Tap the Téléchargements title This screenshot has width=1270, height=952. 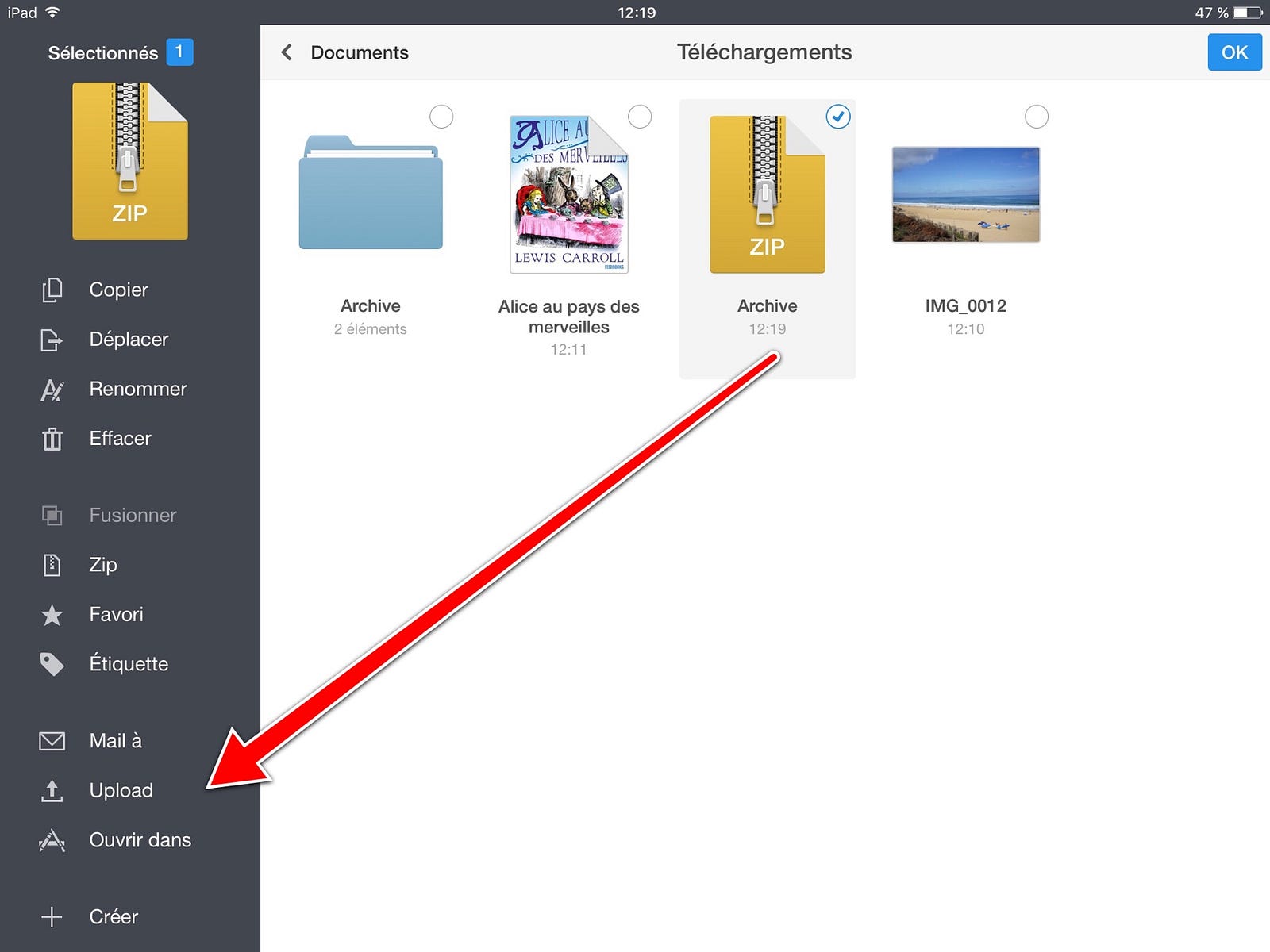[764, 52]
